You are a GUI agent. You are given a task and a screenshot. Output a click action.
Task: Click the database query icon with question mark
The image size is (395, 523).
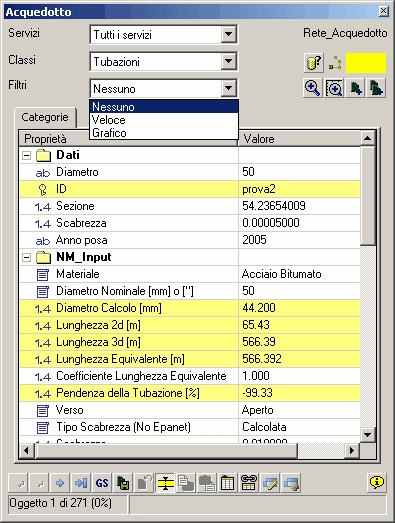pos(314,62)
